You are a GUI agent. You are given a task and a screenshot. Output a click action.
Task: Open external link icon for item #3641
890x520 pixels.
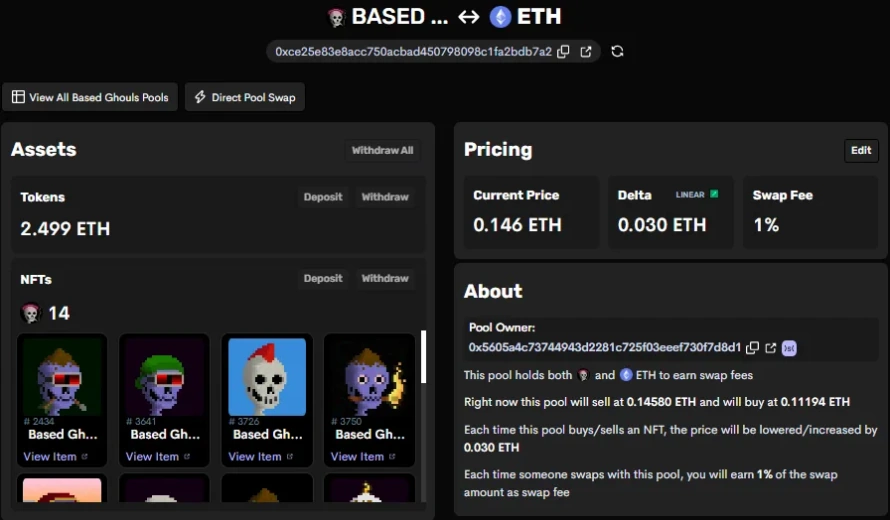pos(187,456)
